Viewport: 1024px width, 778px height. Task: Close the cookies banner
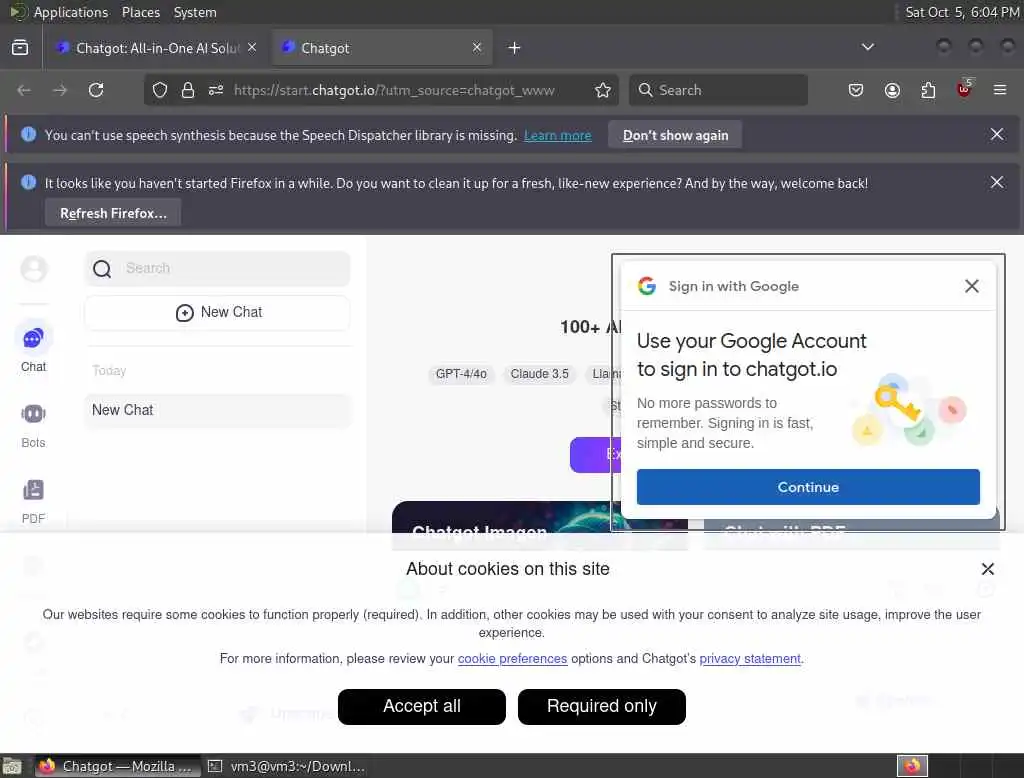coord(987,569)
